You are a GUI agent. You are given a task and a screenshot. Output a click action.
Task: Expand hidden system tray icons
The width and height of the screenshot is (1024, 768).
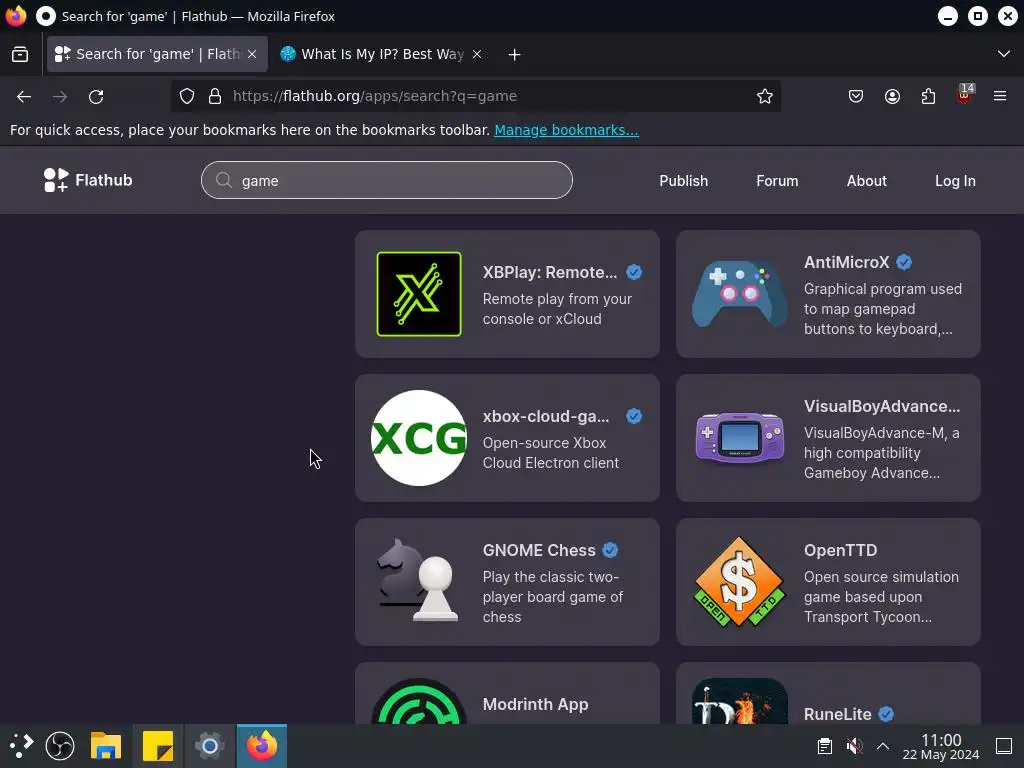[883, 746]
